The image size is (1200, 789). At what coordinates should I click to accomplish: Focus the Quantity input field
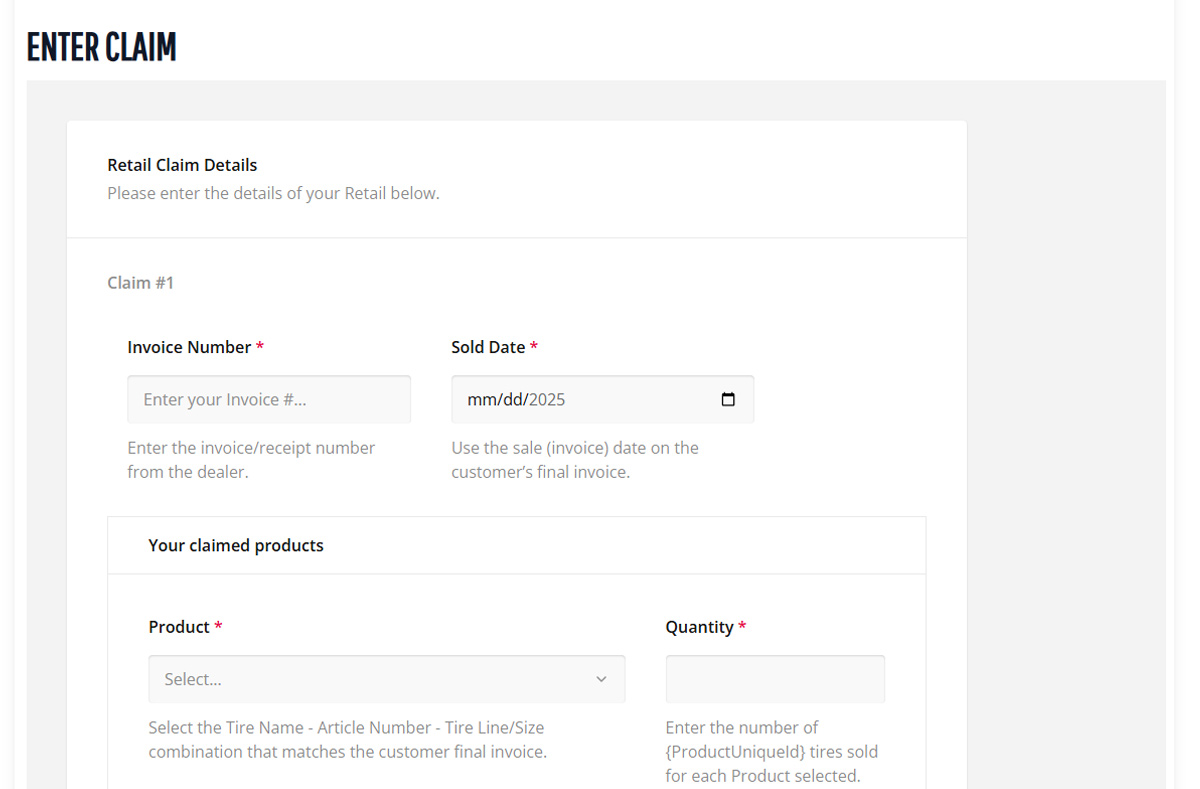775,679
